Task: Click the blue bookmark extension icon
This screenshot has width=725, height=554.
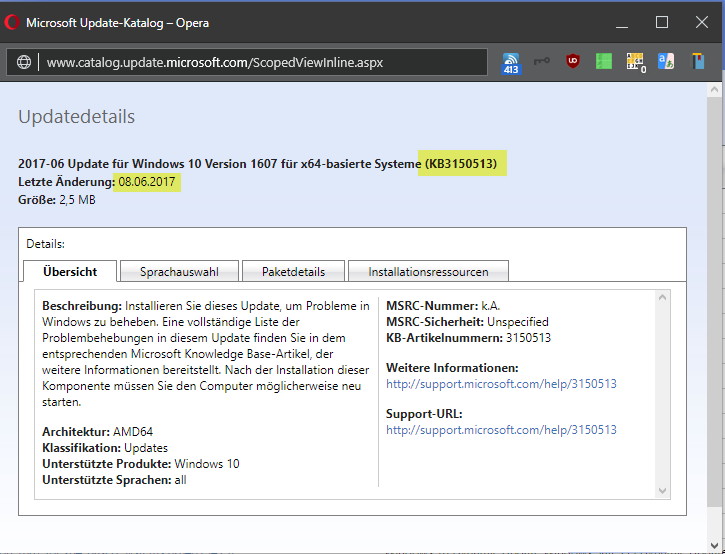Action: [x=698, y=61]
